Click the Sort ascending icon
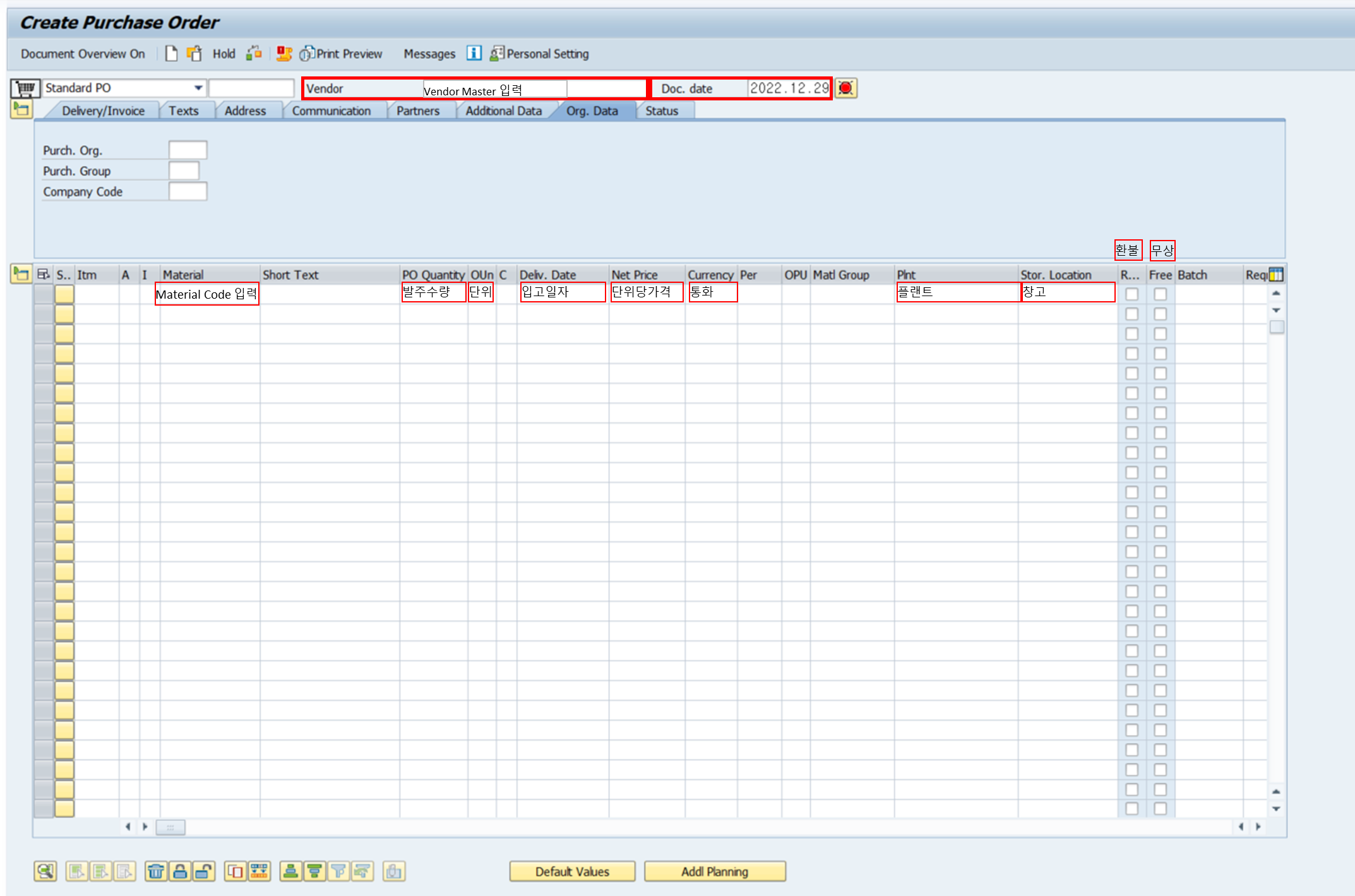 click(x=290, y=871)
